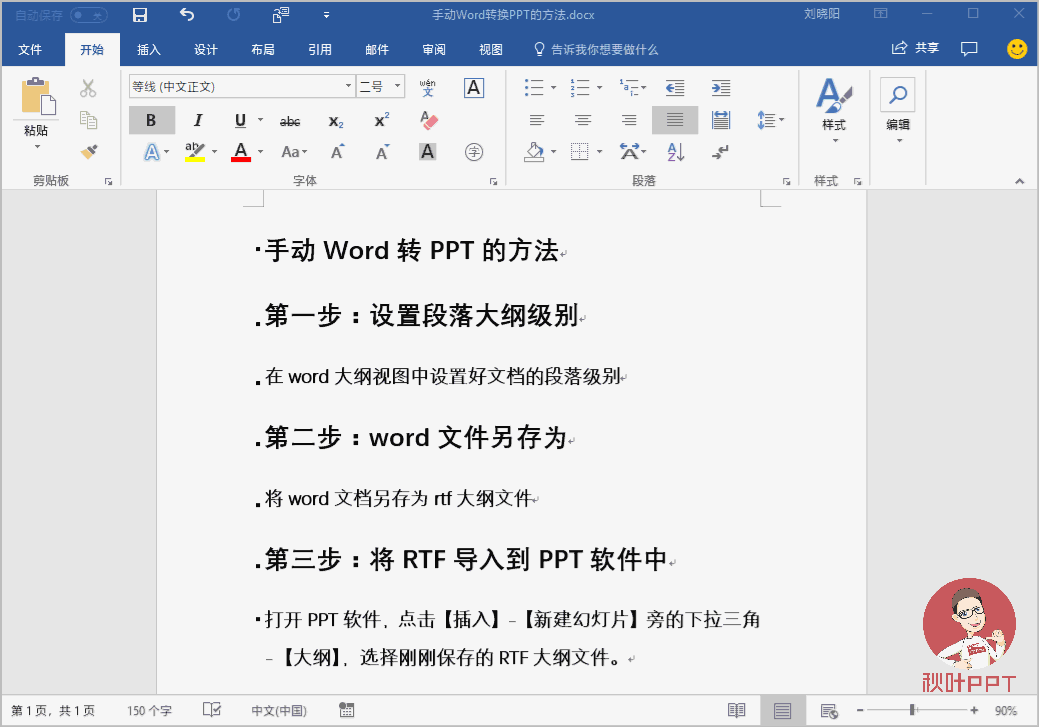This screenshot has width=1039, height=727.
Task: Click Undo in the Quick Access Toolbar
Action: tap(185, 14)
